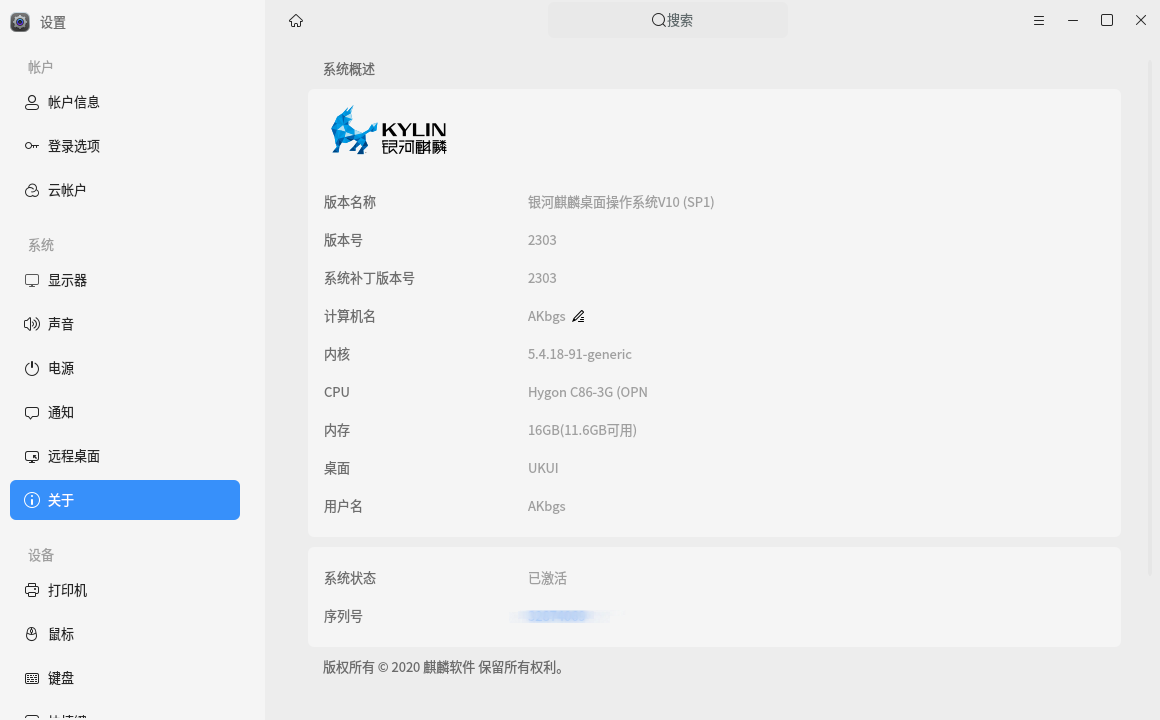This screenshot has width=1160, height=720.
Task: Click the remote desktop icon
Action: coord(32,457)
